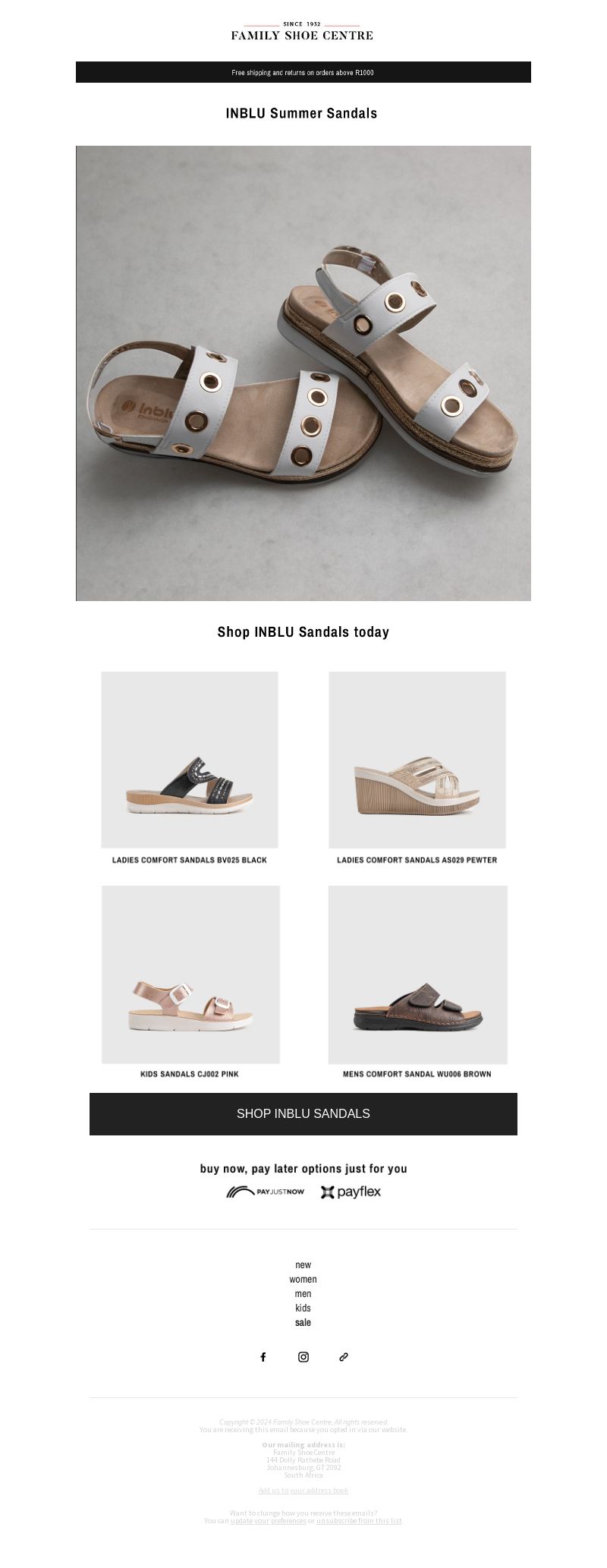Go to the 'sale' menu link
This screenshot has height=1568, width=607.
click(303, 1322)
